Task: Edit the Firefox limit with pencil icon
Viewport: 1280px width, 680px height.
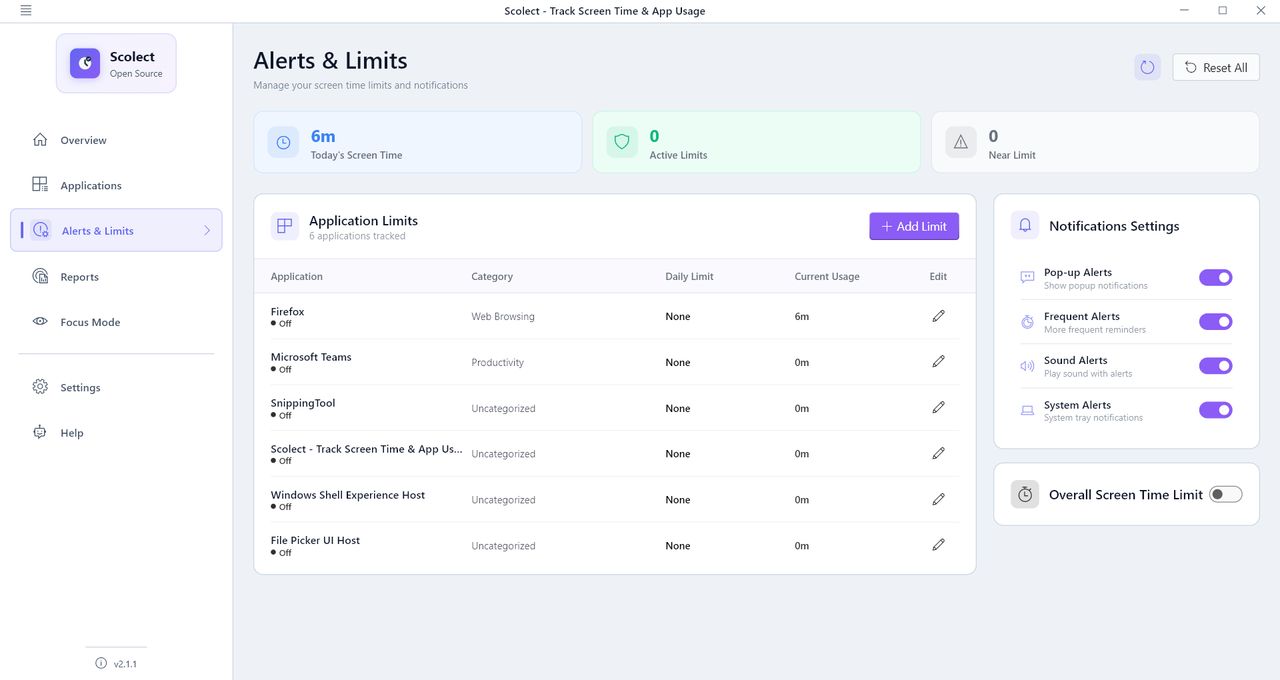Action: click(x=938, y=316)
